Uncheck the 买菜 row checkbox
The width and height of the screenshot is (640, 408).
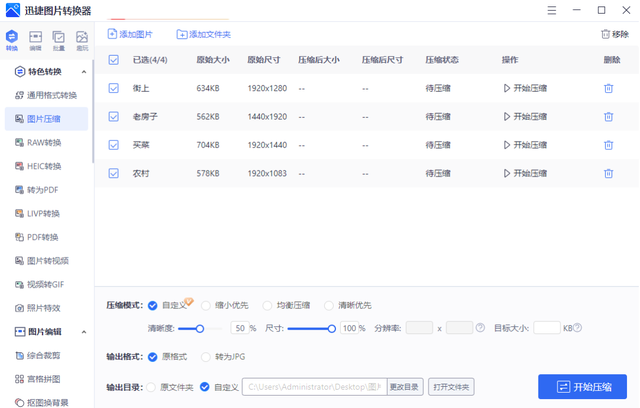(113, 145)
